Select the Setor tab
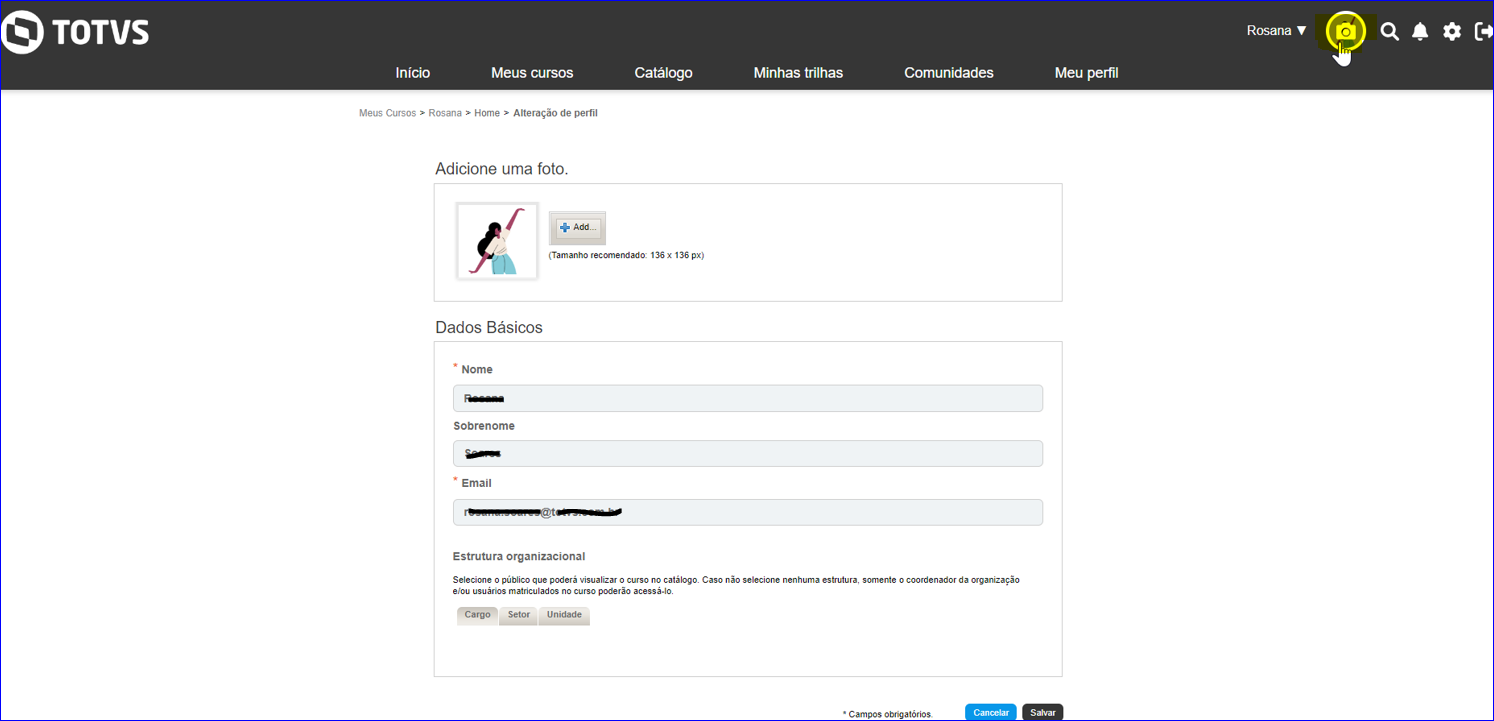Viewport: 1494px width, 721px height. [518, 615]
